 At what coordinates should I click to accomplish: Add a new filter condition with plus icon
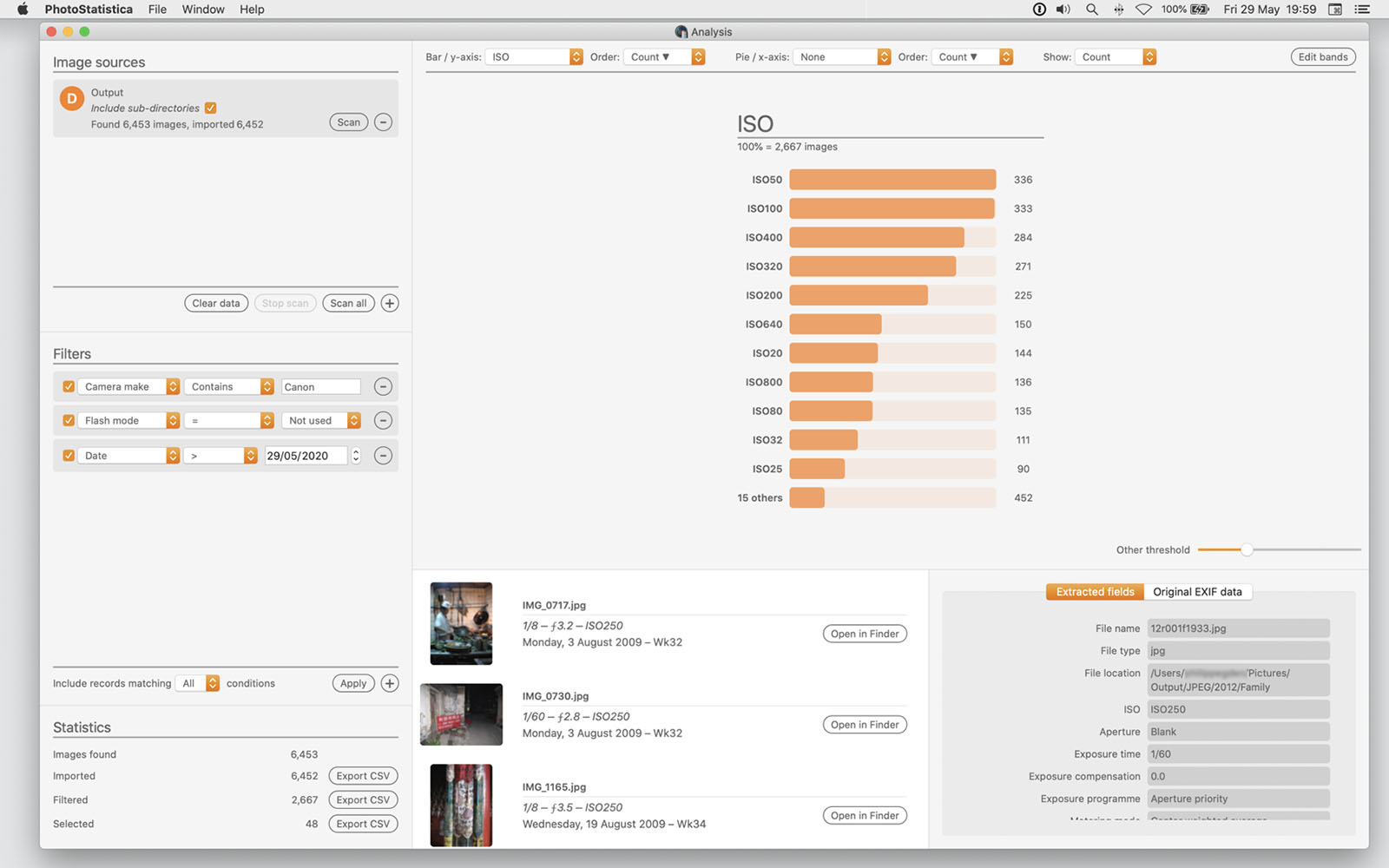(390, 683)
